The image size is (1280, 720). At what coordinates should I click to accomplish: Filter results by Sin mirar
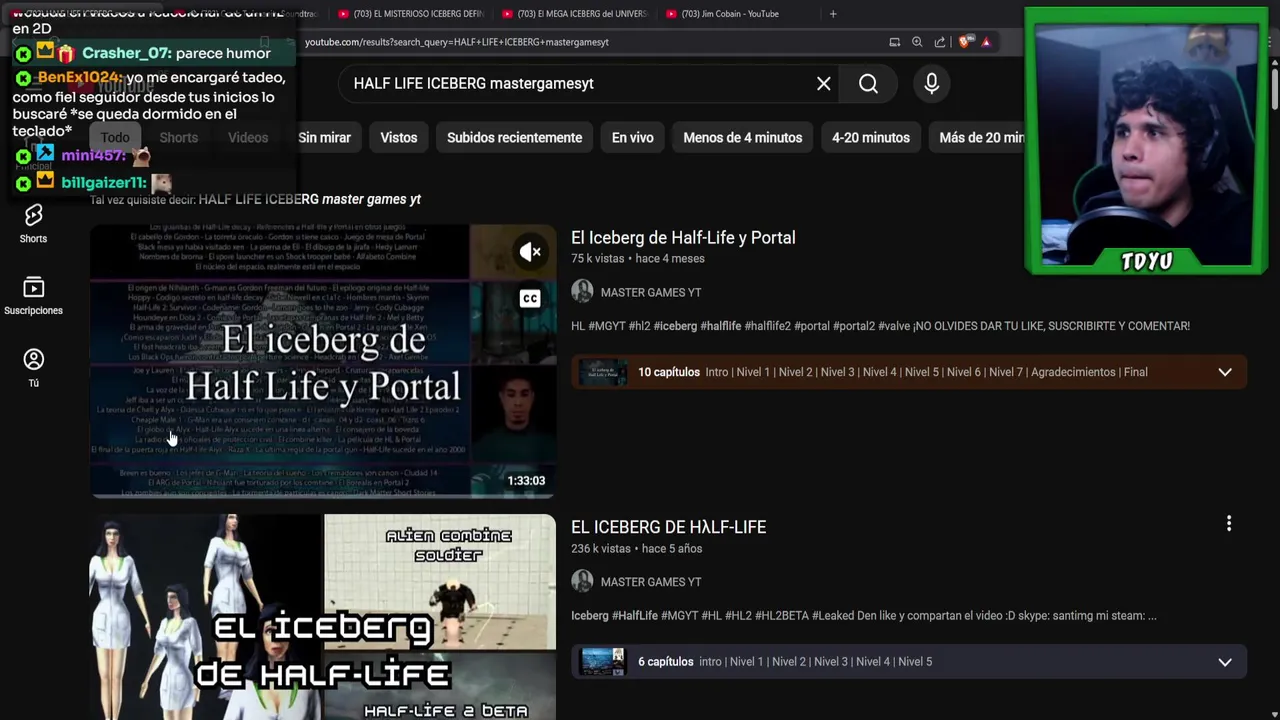324,137
